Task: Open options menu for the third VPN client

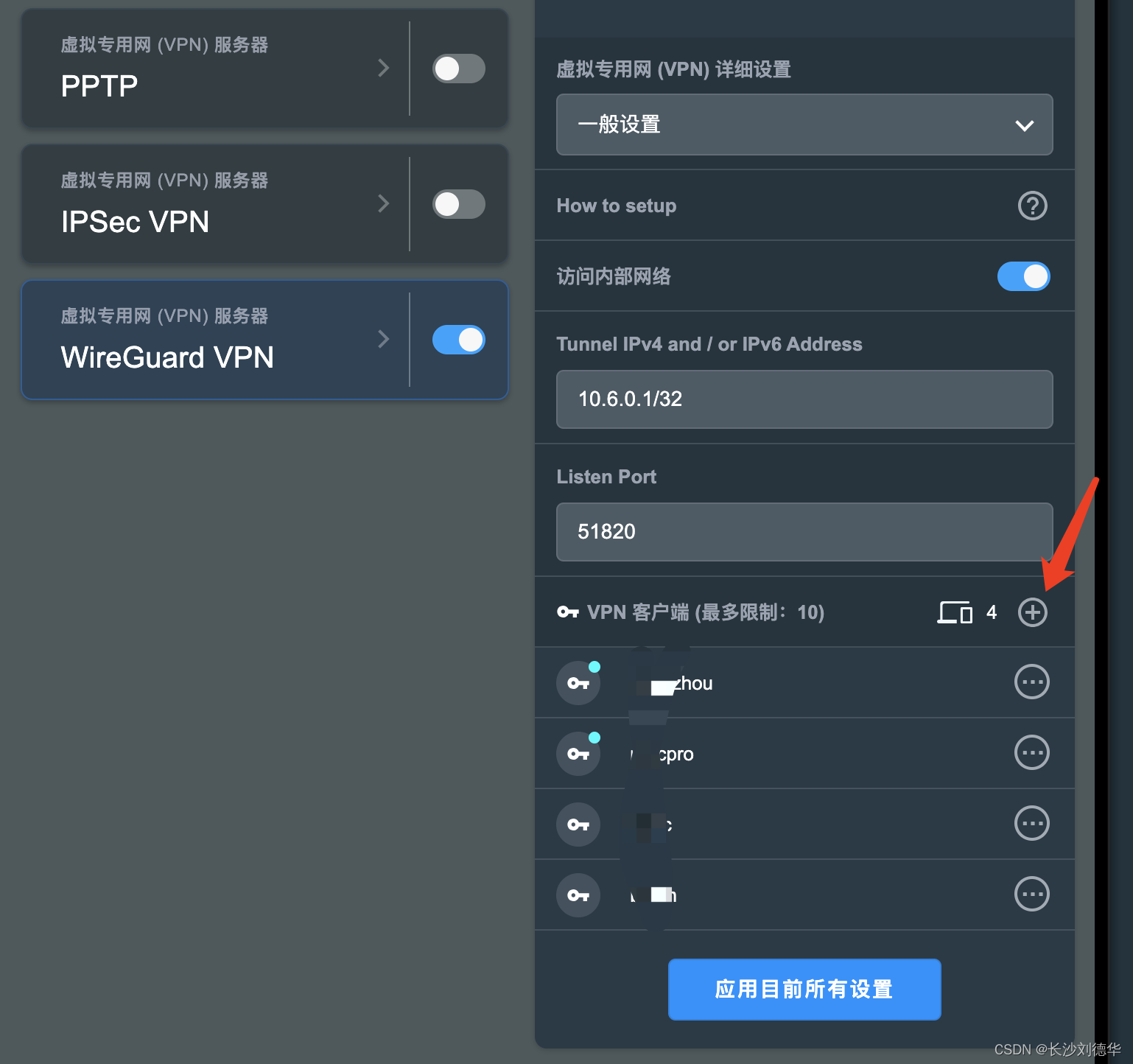Action: [x=1031, y=824]
